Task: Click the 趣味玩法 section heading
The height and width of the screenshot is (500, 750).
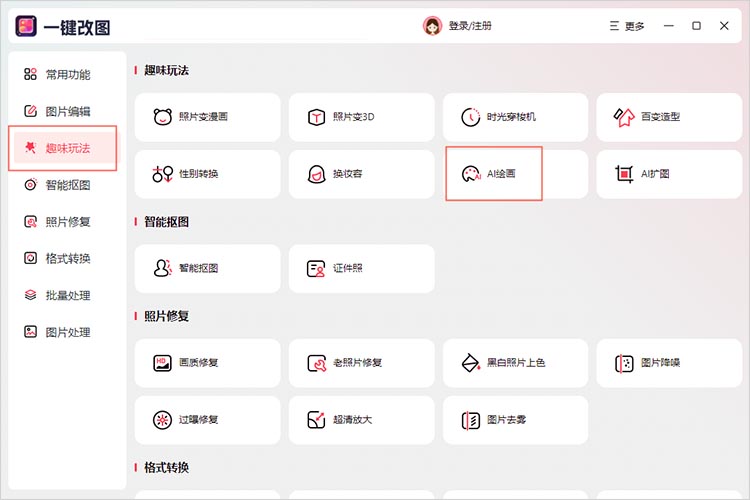Action: pos(166,70)
